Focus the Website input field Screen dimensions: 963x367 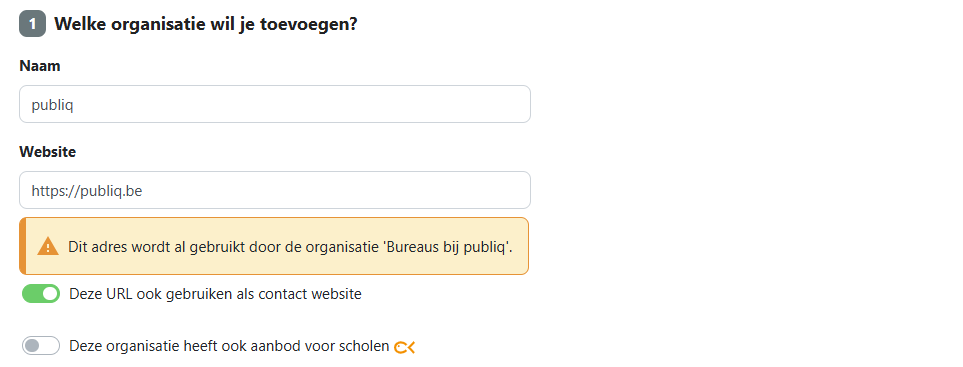(275, 190)
